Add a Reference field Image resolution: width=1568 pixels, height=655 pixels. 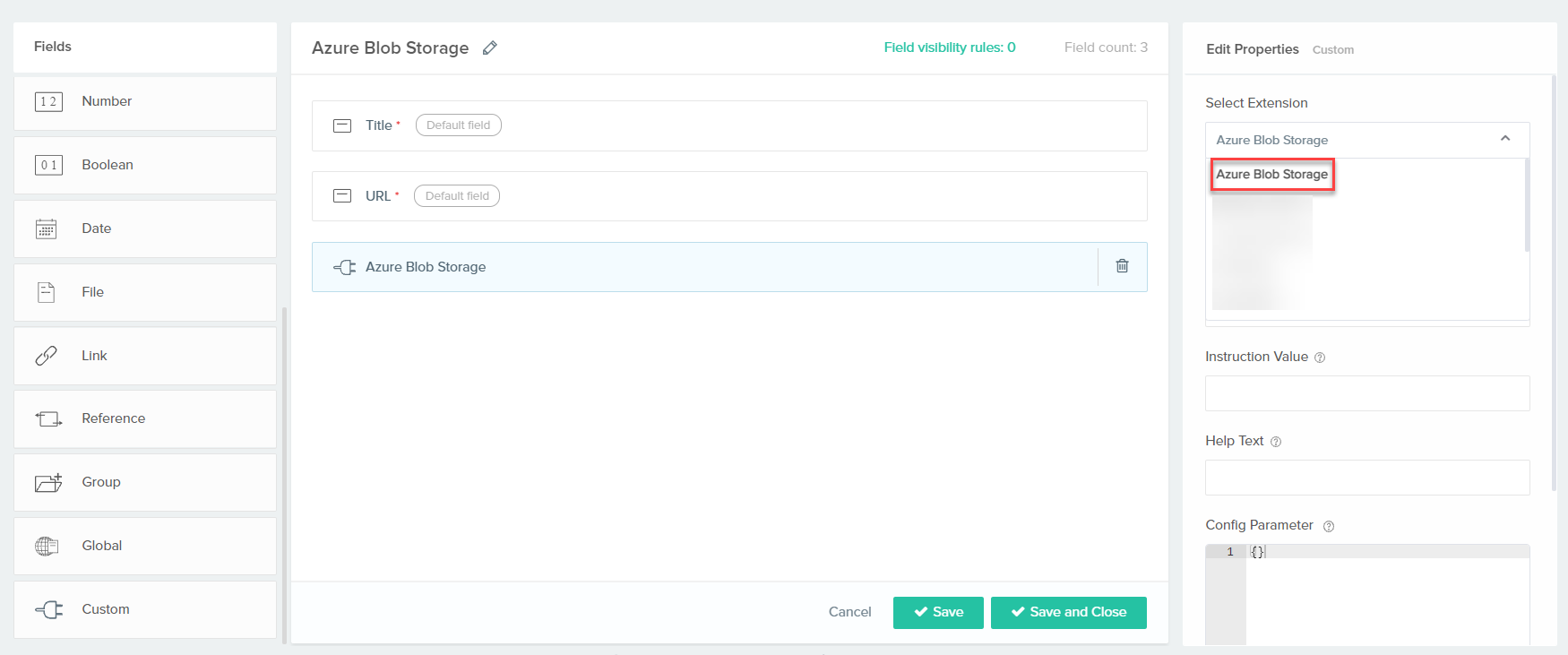[x=145, y=418]
